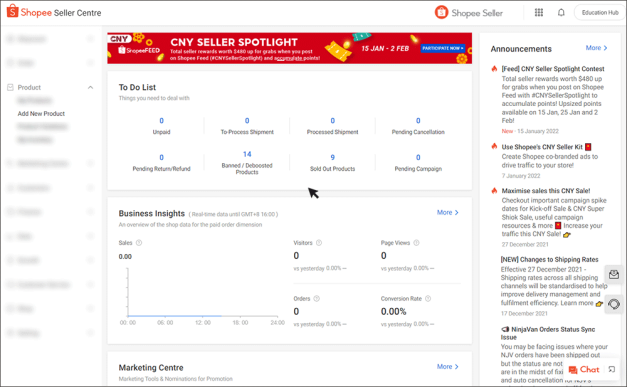The height and width of the screenshot is (388, 628).
Task: Open Use Shopee's CNY Seller Kit announcement
Action: coord(546,147)
